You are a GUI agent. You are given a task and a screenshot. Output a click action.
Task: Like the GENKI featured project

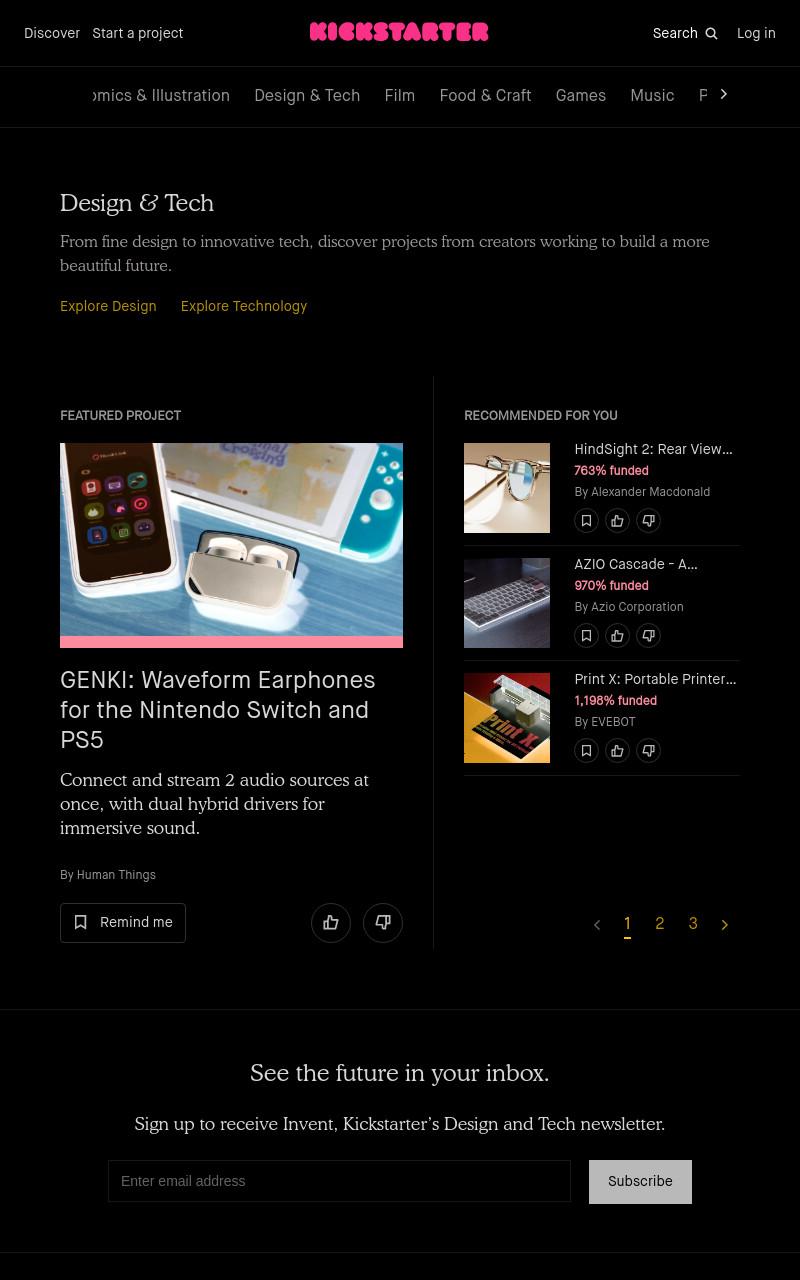[x=331, y=923]
